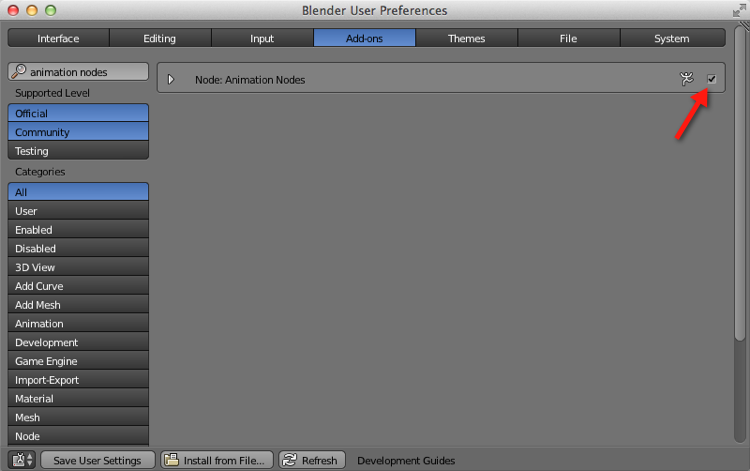The height and width of the screenshot is (471, 750).
Task: Filter by Disabled add-ons
Action: click(x=78, y=248)
